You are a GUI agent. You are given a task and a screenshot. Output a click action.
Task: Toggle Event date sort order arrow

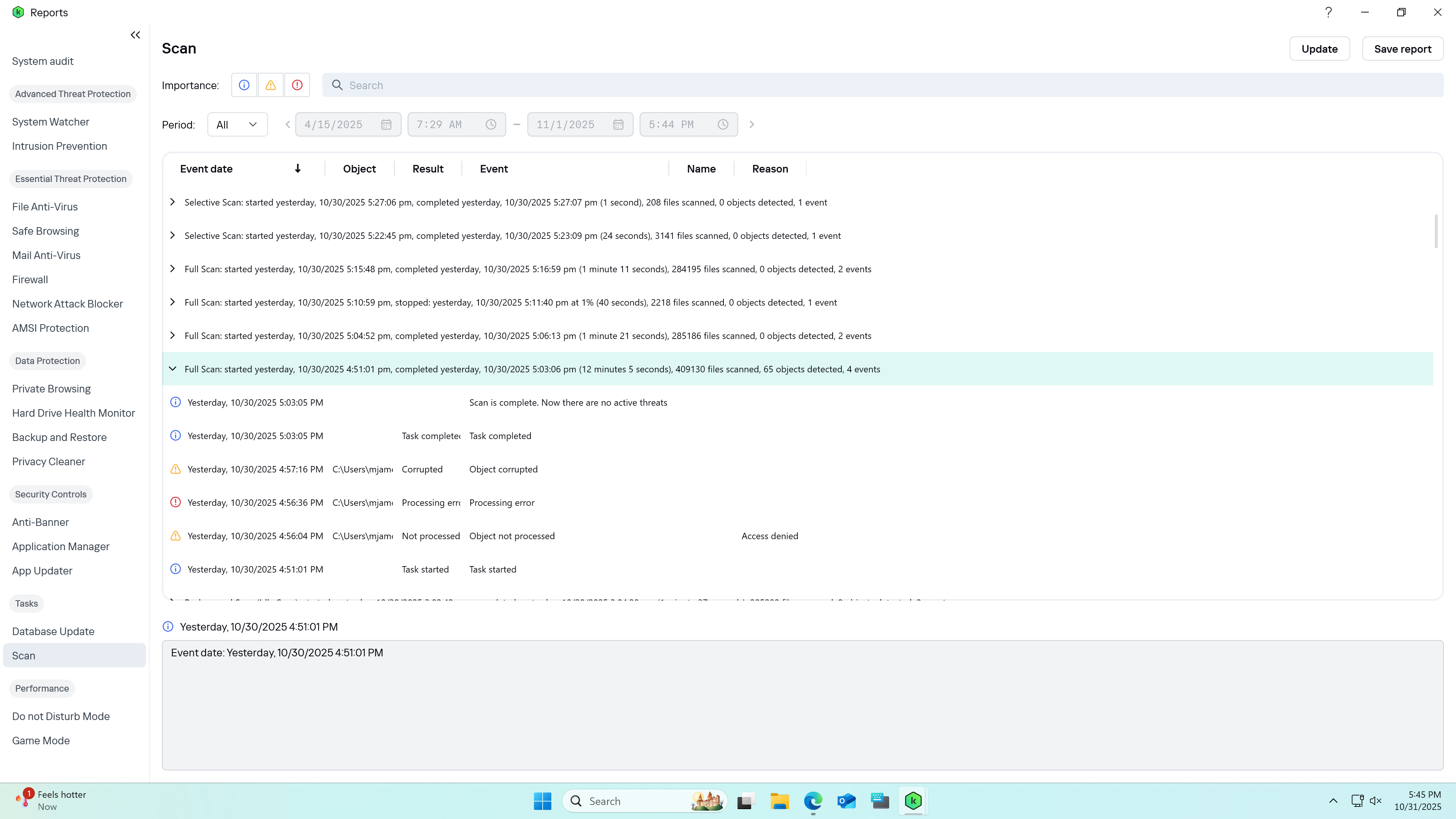pyautogui.click(x=298, y=168)
